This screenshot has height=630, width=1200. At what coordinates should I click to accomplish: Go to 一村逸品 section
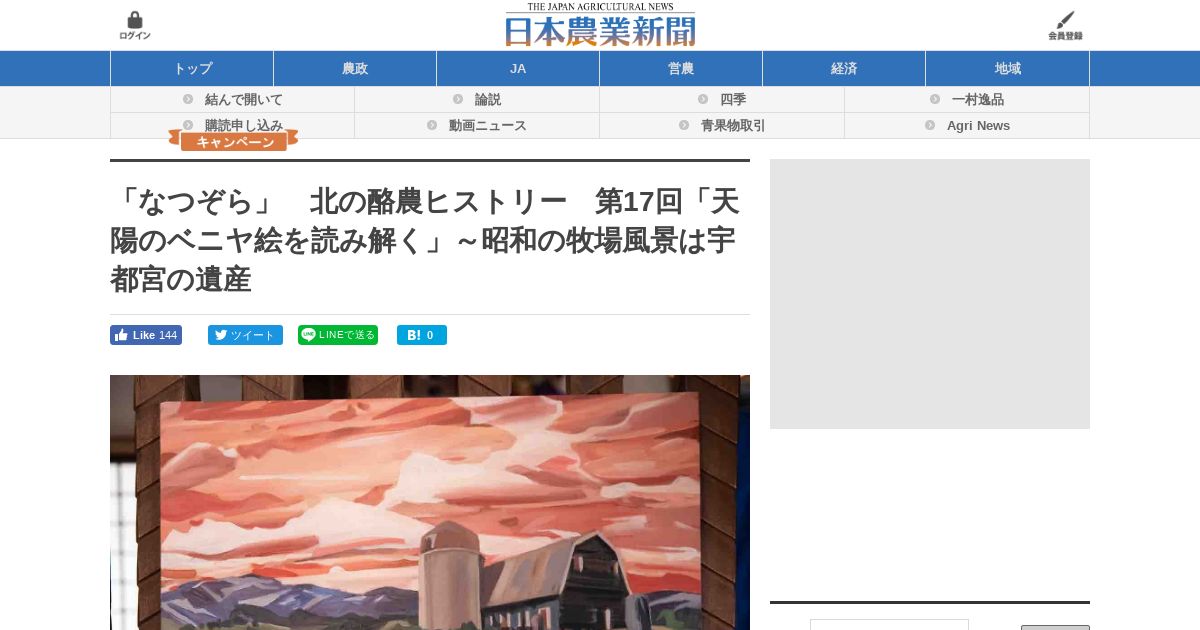[x=978, y=99]
